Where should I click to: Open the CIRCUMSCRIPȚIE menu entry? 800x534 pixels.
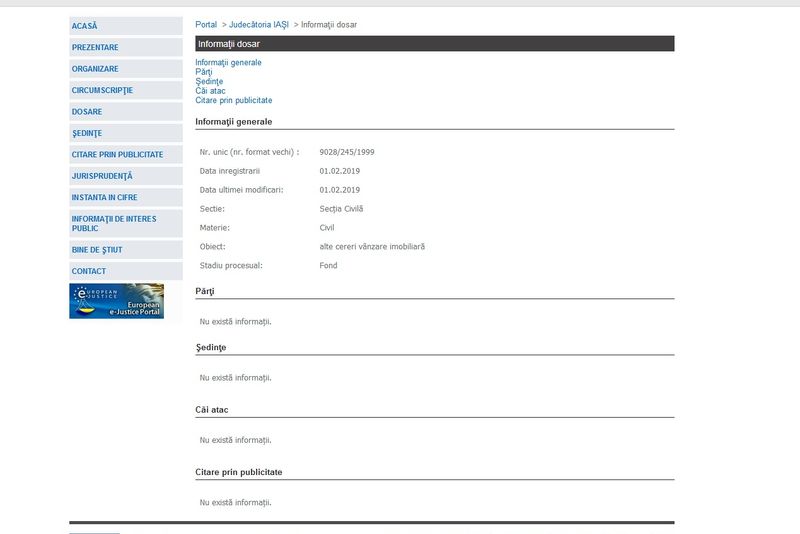102,90
